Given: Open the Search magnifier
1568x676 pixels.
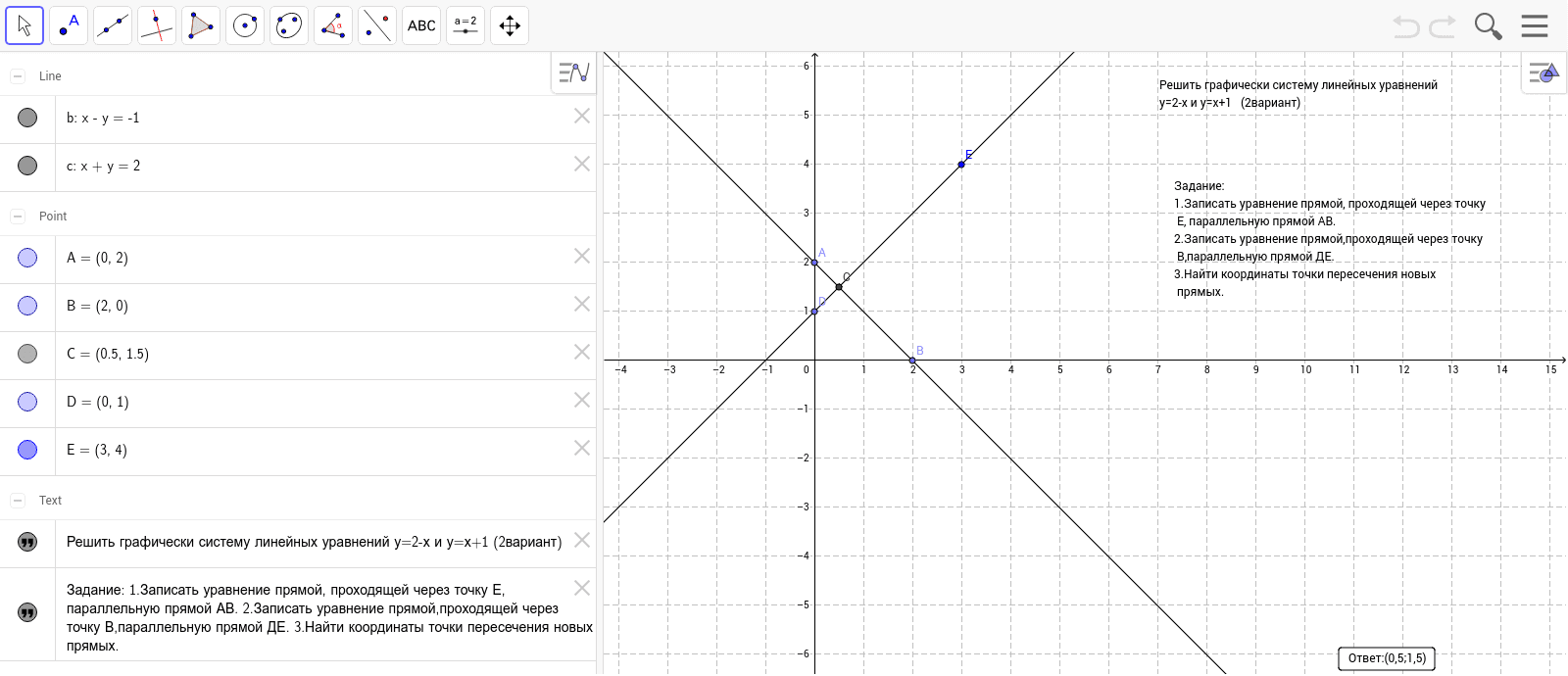Looking at the screenshot, I should tap(1488, 26).
